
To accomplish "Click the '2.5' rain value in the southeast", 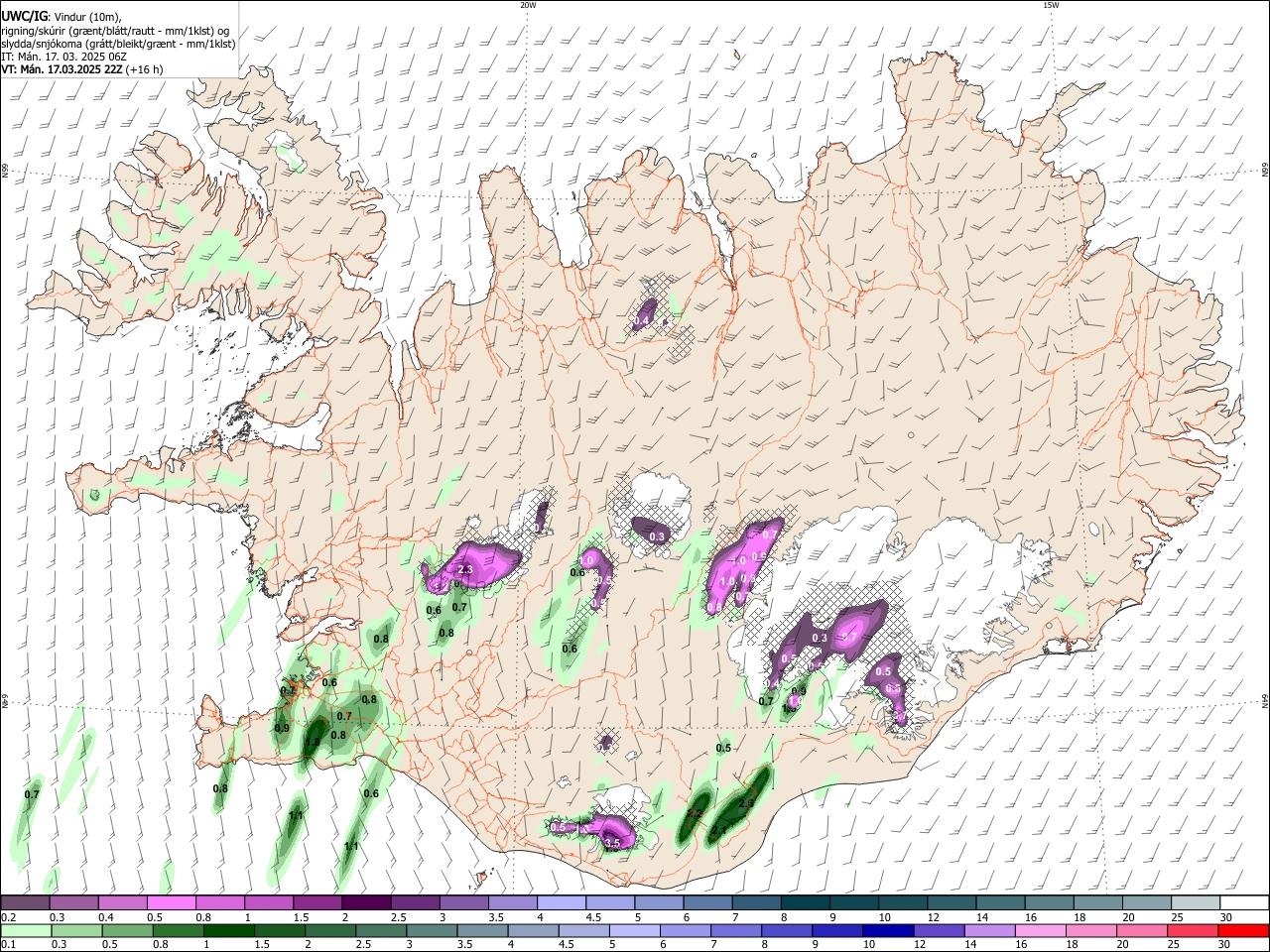I will [x=747, y=803].
